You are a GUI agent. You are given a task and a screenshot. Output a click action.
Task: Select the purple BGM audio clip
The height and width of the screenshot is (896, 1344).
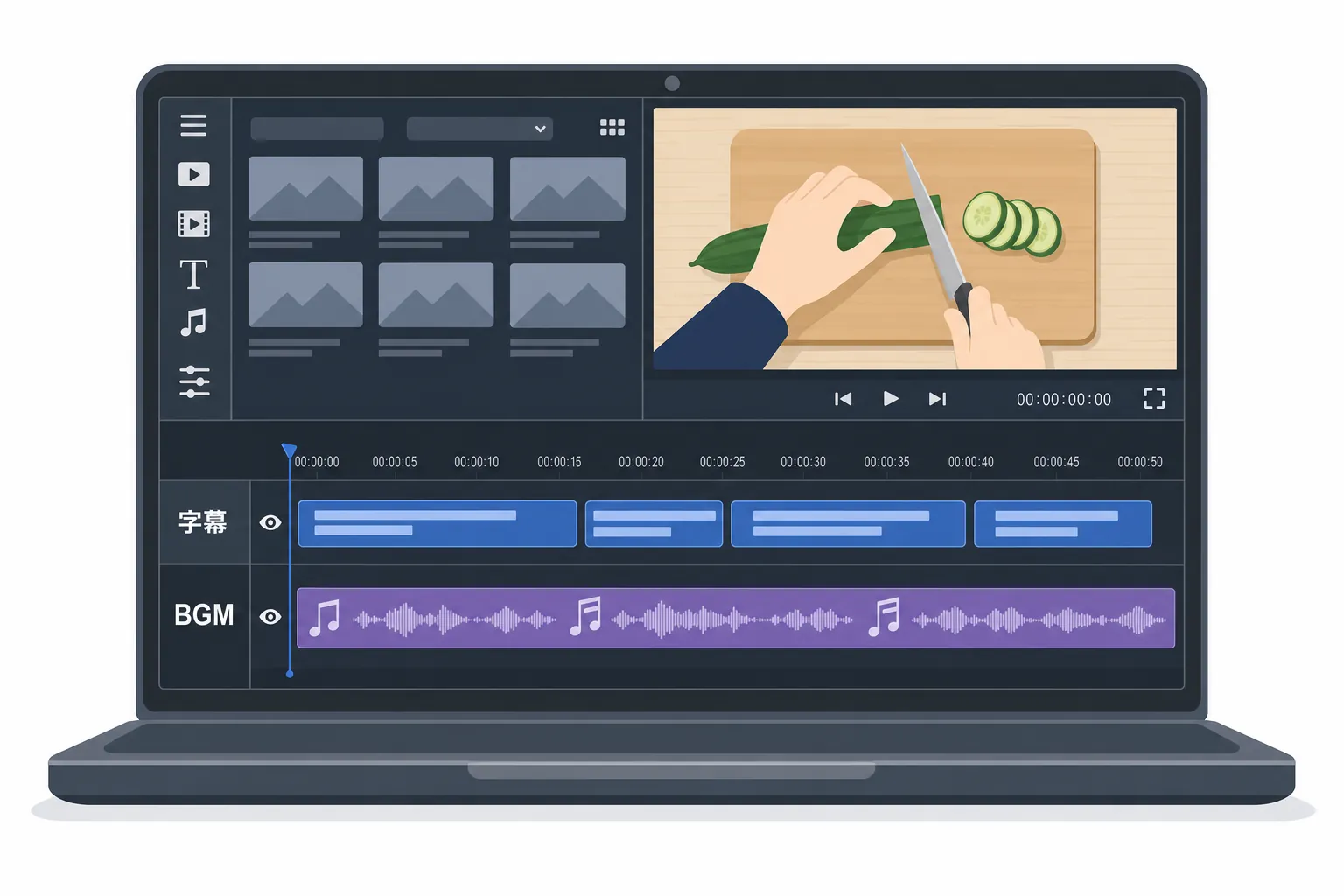[736, 618]
